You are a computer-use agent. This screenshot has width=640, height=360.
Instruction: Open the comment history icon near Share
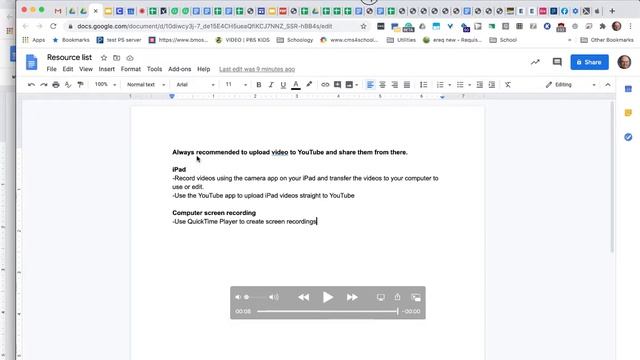[x=557, y=62]
